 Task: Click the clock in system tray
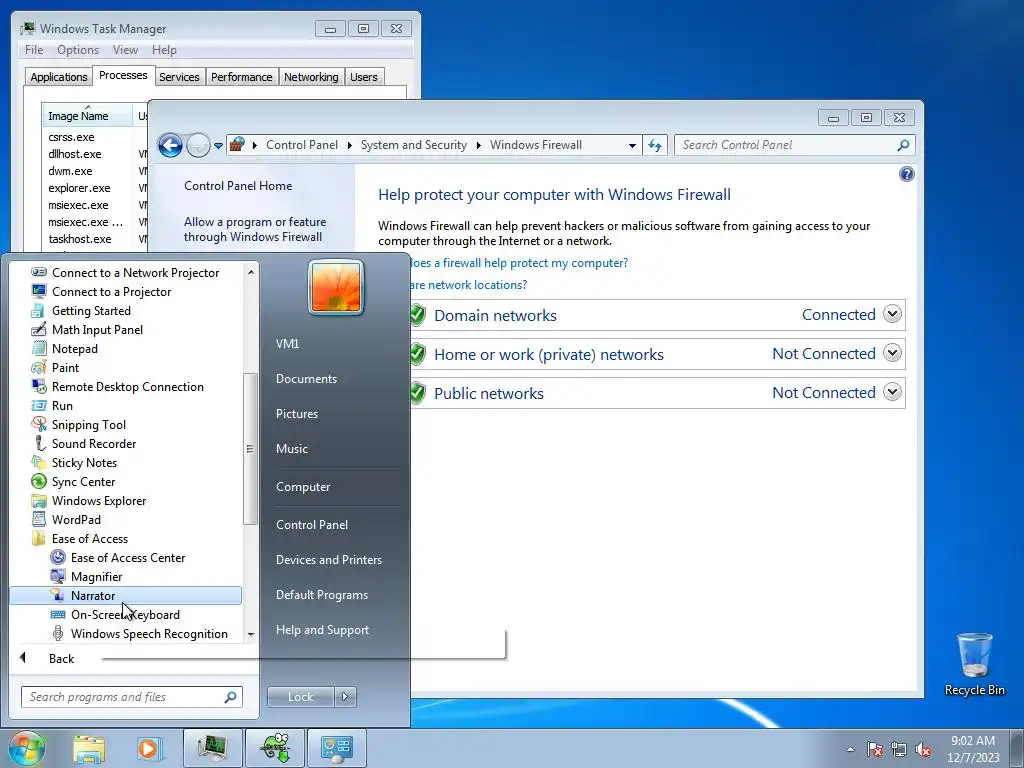pyautogui.click(x=972, y=749)
